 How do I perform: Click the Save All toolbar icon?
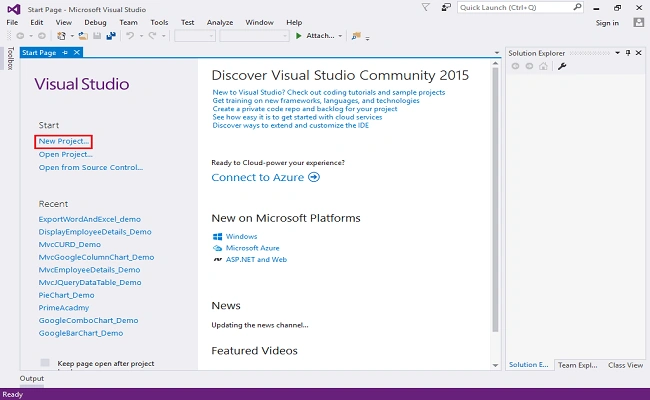coord(111,36)
